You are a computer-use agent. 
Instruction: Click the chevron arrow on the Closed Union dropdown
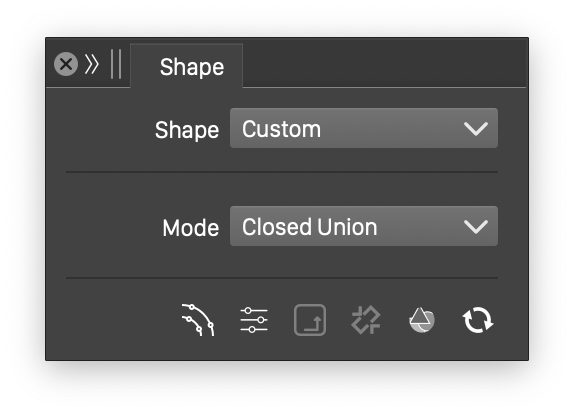(x=476, y=227)
